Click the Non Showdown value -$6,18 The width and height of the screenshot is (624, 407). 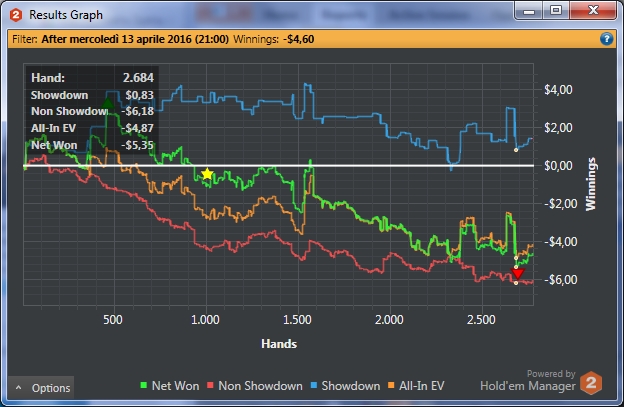137,111
